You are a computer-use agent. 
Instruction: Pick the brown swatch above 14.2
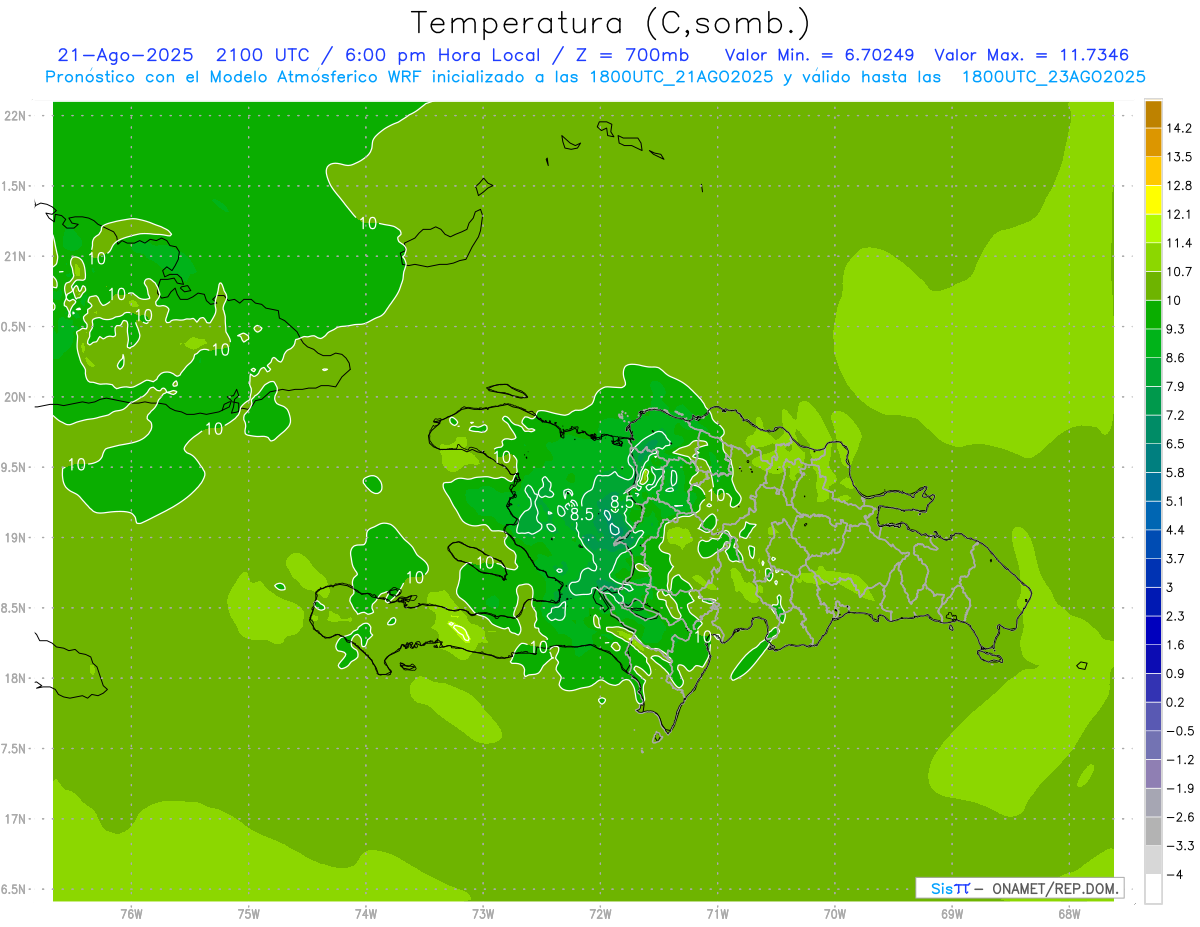pos(1153,114)
